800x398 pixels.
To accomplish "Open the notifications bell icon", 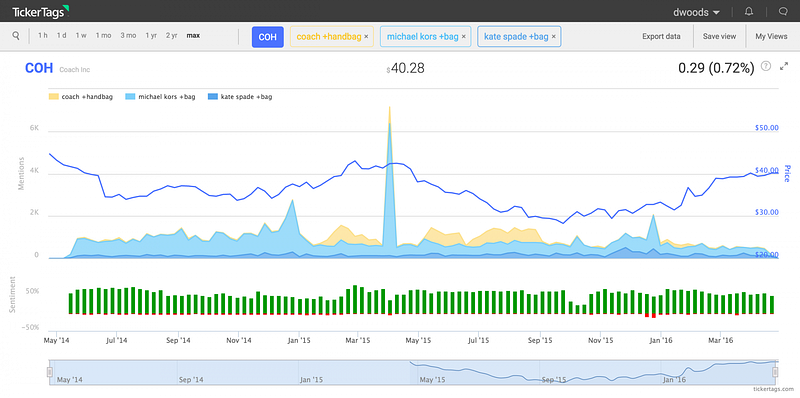I will [749, 11].
